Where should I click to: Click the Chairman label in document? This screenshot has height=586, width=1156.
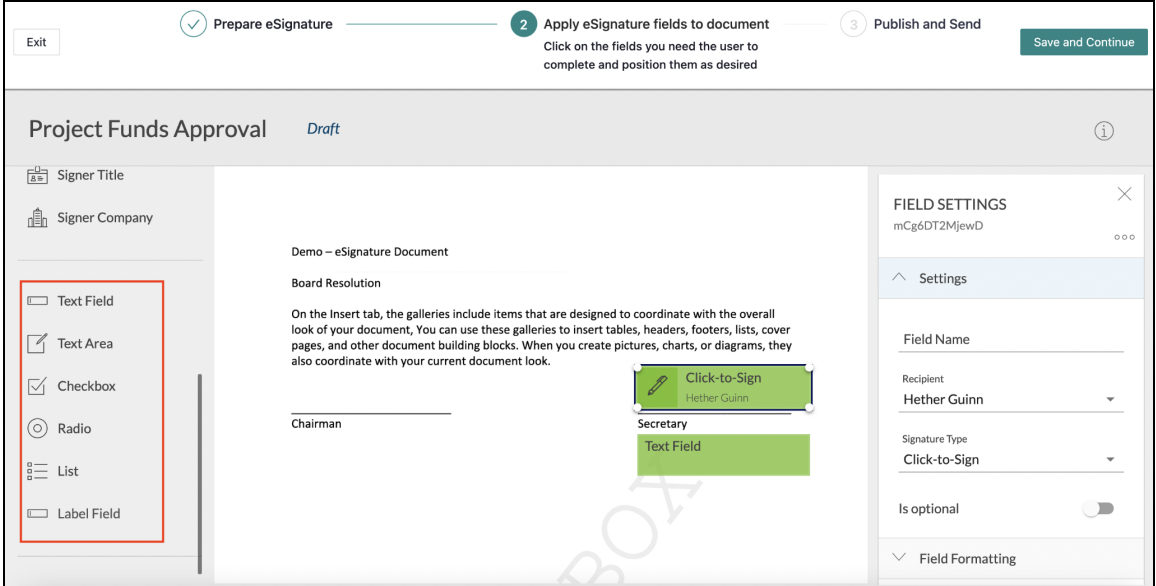(x=316, y=424)
